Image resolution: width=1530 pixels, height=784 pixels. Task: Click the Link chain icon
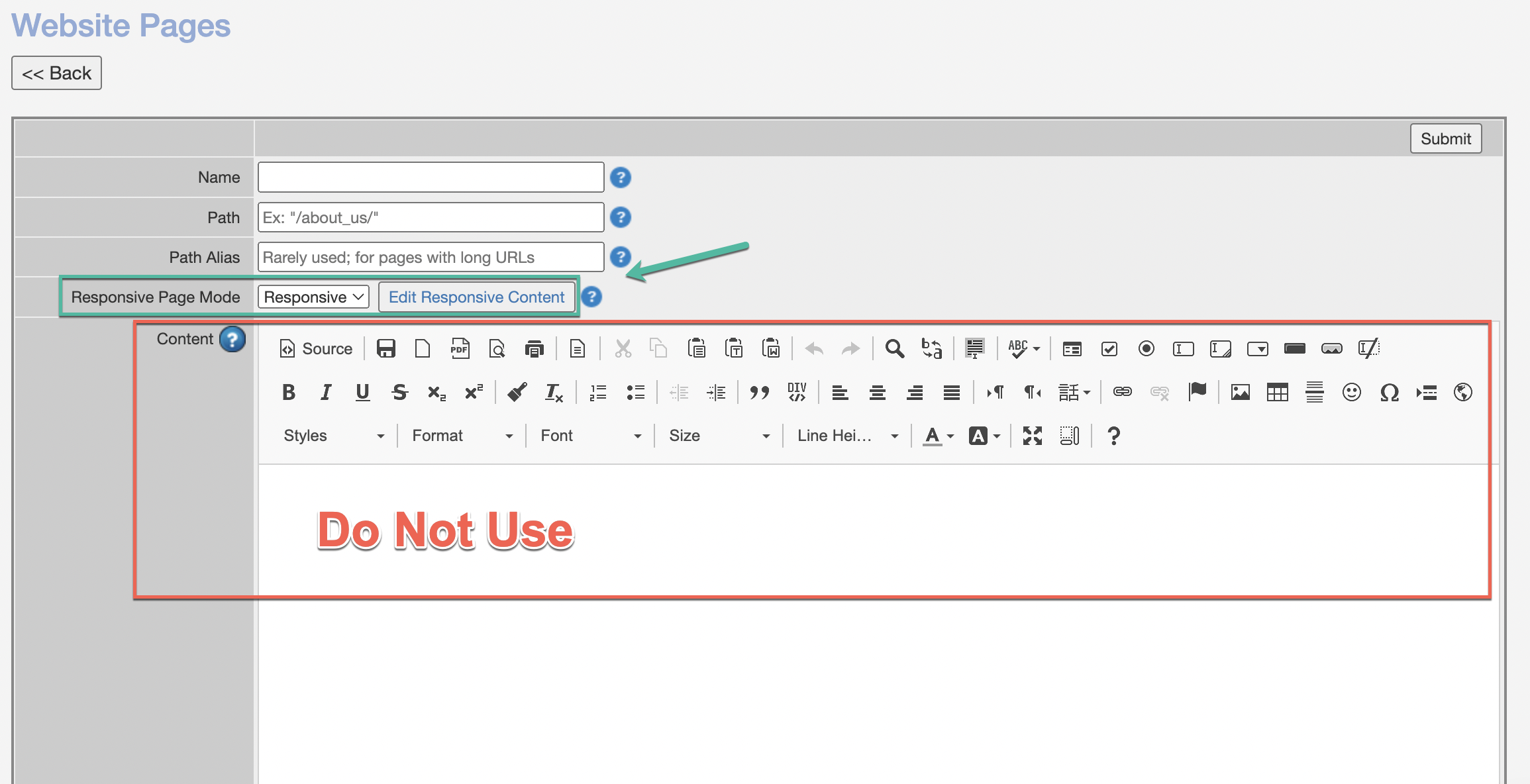(1122, 393)
